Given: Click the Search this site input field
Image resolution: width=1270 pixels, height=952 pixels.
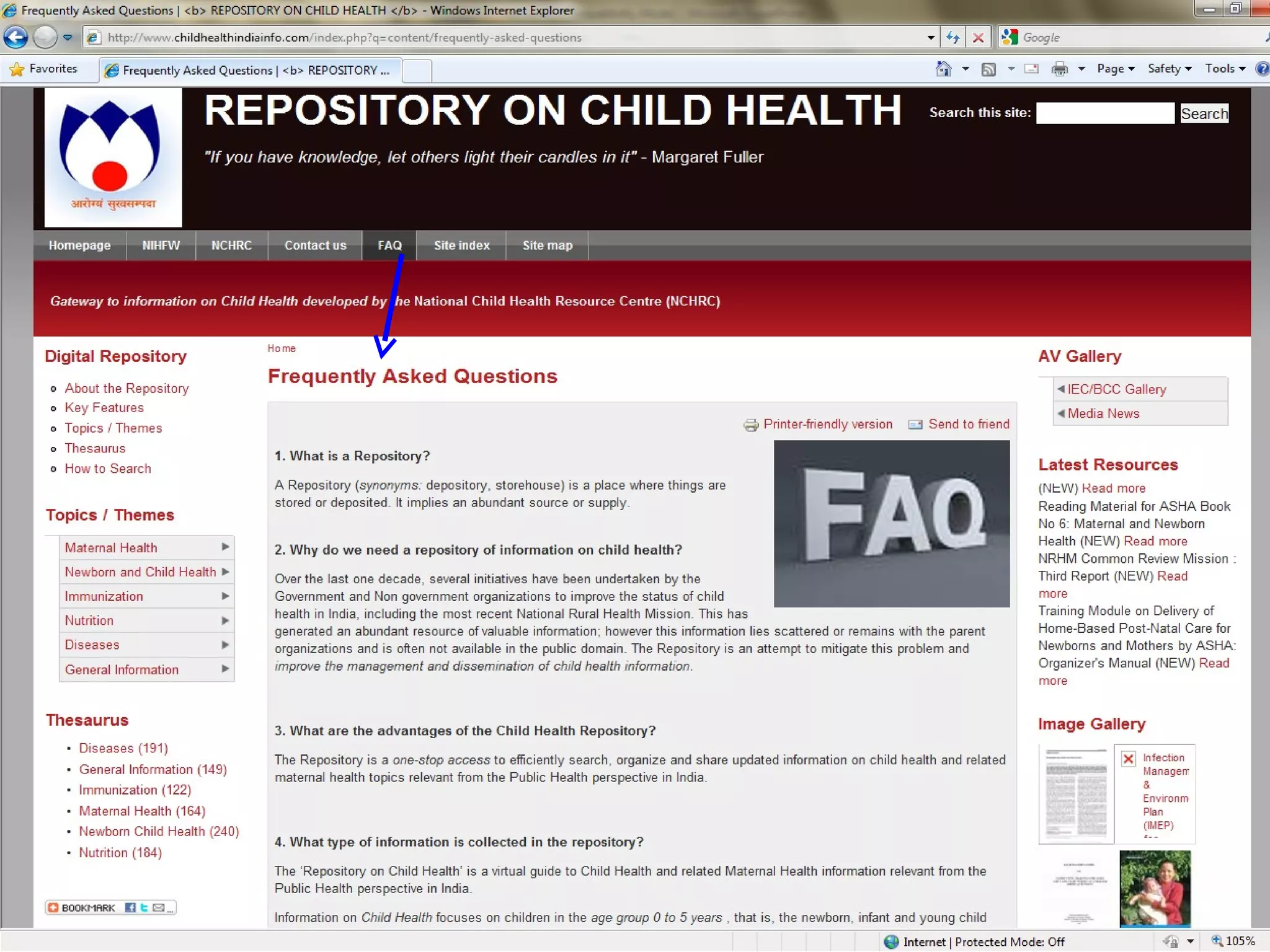Looking at the screenshot, I should point(1105,113).
